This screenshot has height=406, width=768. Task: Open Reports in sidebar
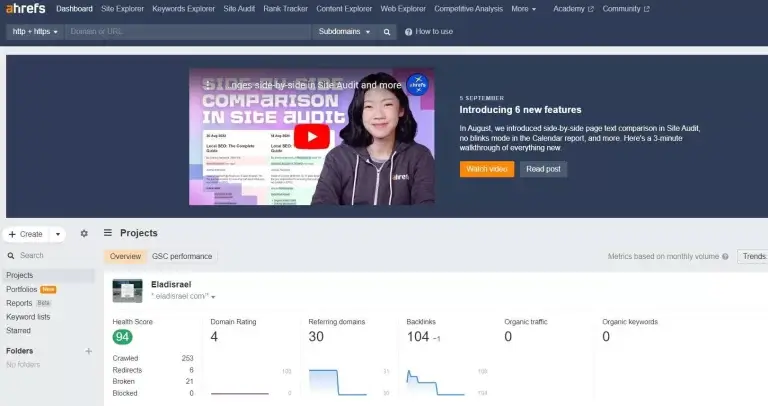point(19,303)
